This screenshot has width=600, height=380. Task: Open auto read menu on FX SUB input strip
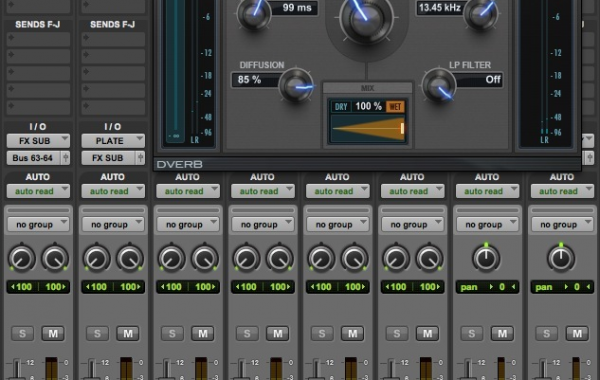point(38,191)
